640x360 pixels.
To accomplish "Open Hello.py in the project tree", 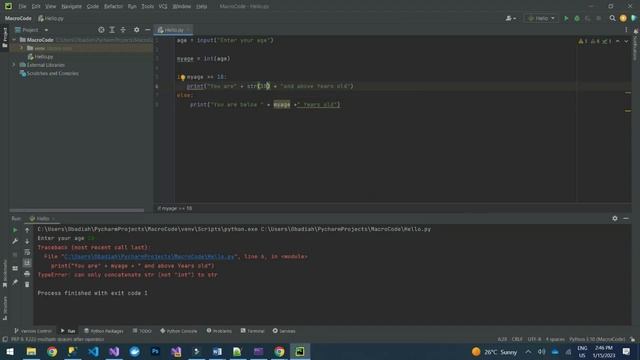I will (x=40, y=57).
